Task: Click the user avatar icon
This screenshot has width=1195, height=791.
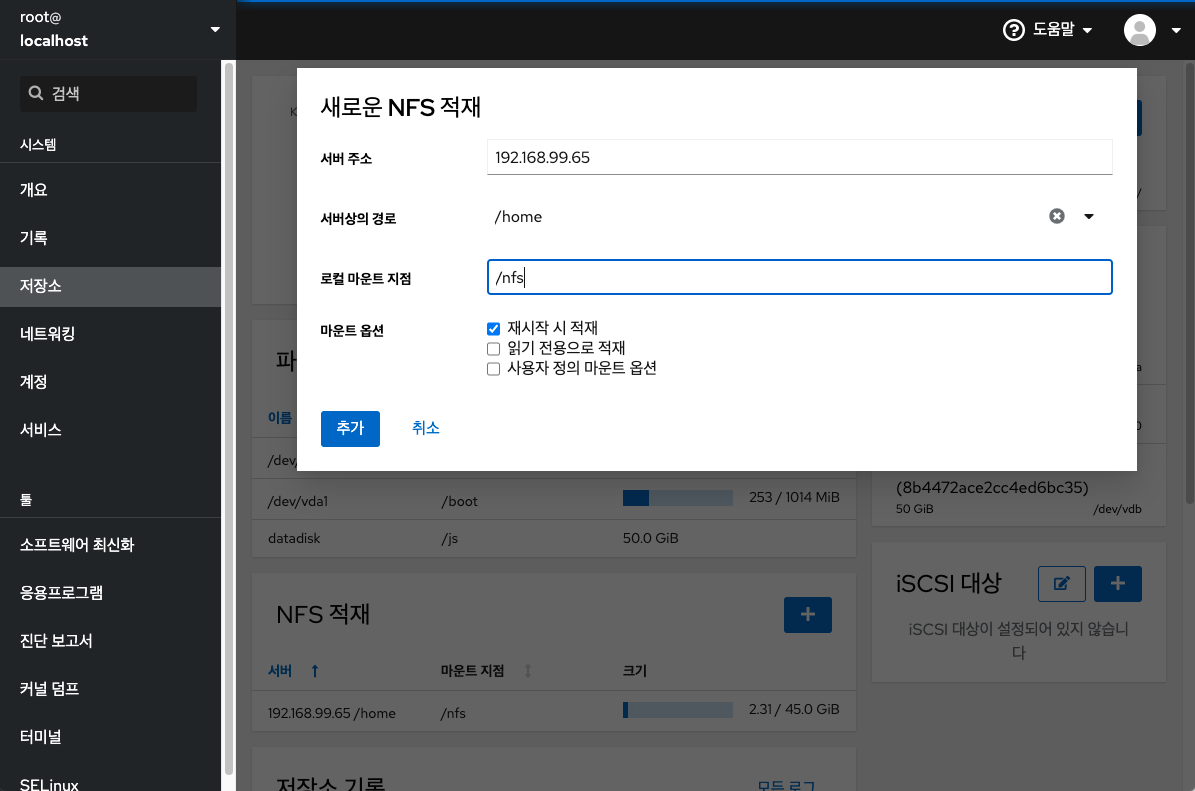Action: coord(1139,30)
